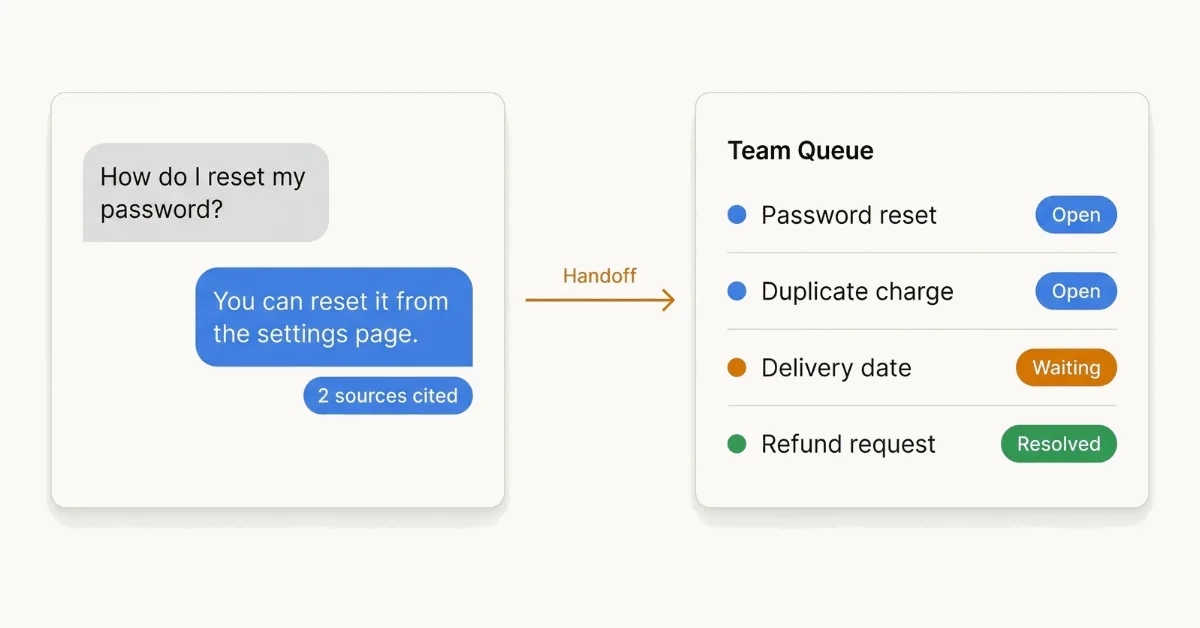Viewport: 1200px width, 628px height.
Task: Open the Delivery date queue item
Action: point(922,368)
